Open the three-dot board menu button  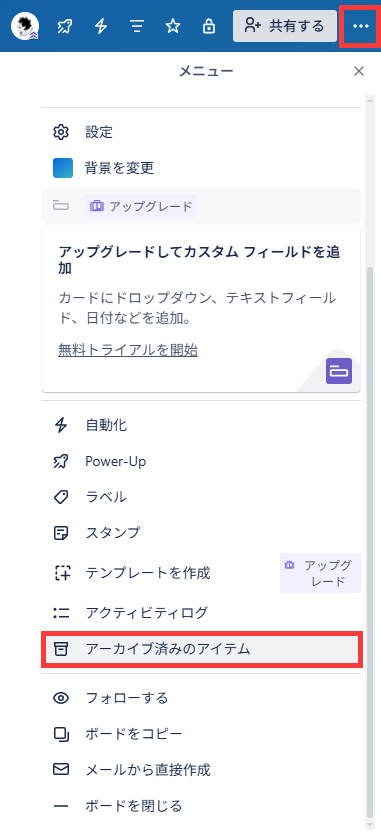(x=361, y=26)
